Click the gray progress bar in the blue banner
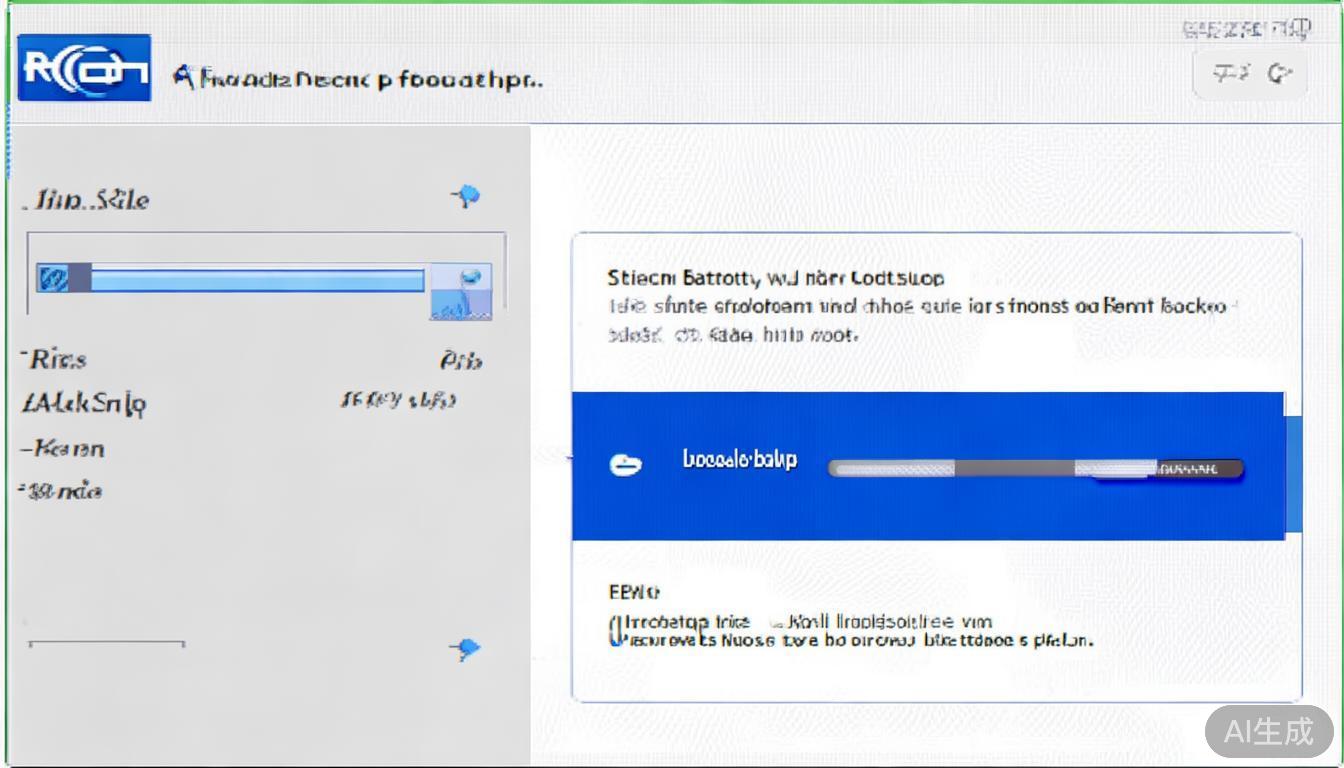1344x768 pixels. 990,467
